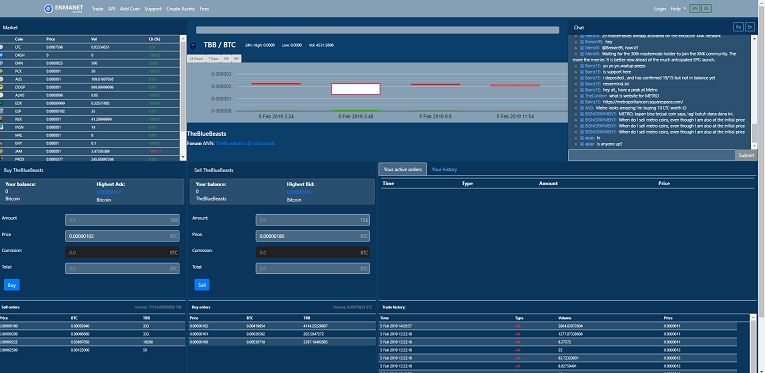
Task: Set the chart range to 6M
Action: [236, 59]
